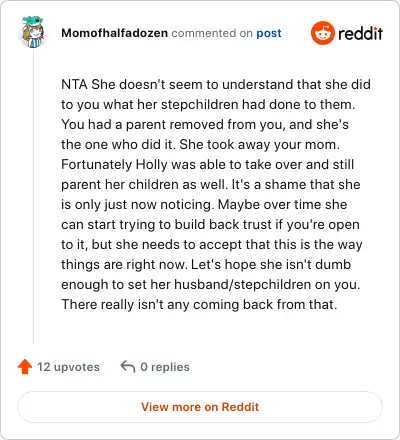Click the orange Reddit Snoo logo icon
The image size is (400, 440).
coord(323,33)
